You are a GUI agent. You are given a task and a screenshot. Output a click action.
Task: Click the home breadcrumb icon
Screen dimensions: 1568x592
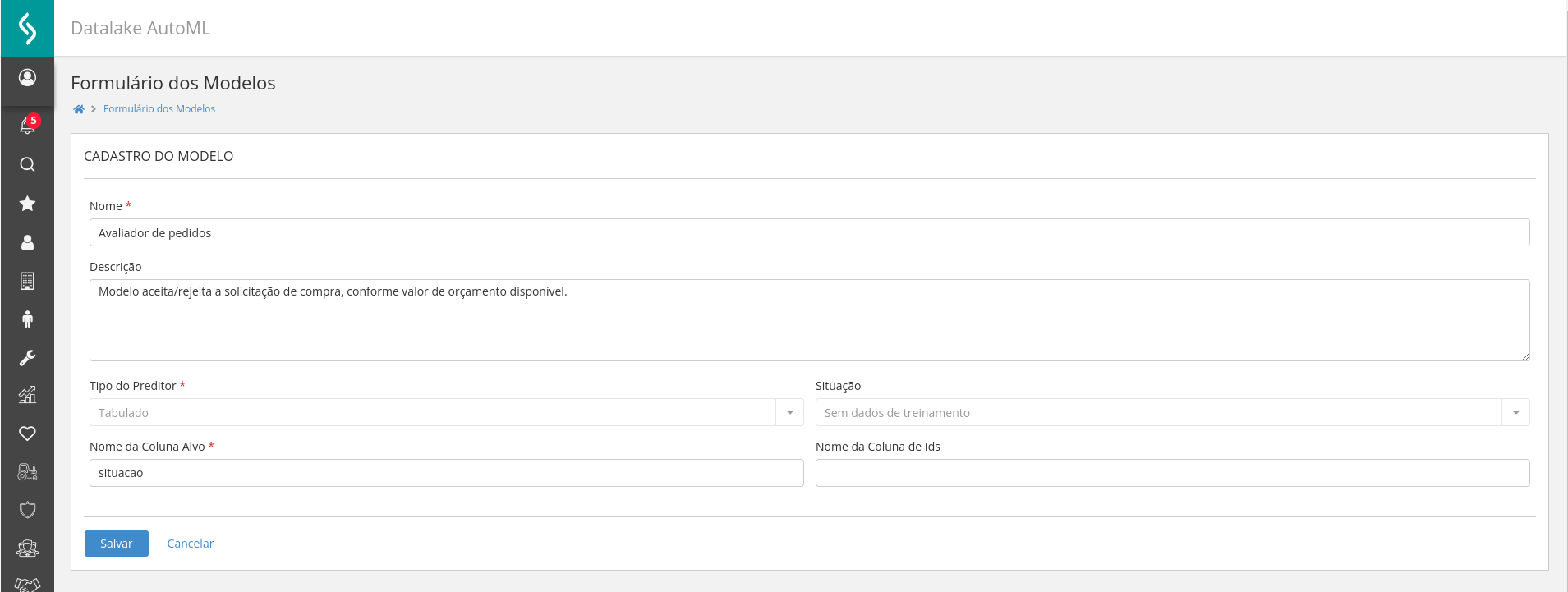(x=79, y=109)
